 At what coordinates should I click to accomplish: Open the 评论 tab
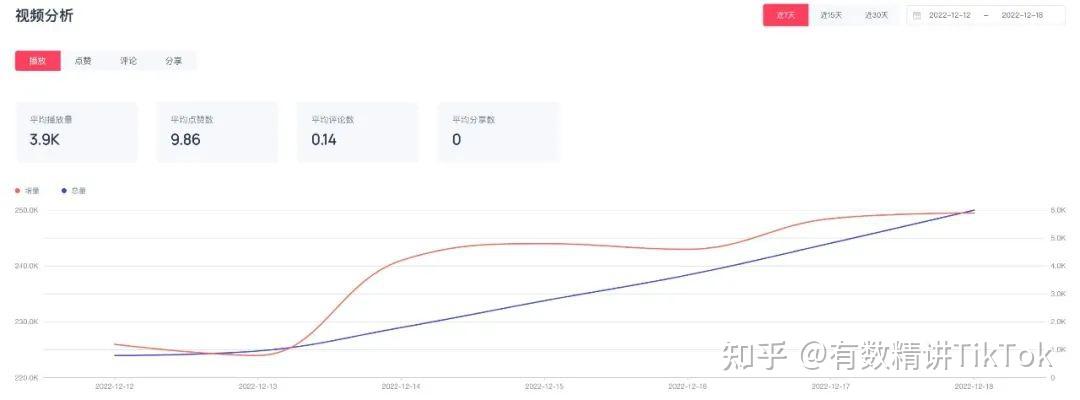[128, 61]
